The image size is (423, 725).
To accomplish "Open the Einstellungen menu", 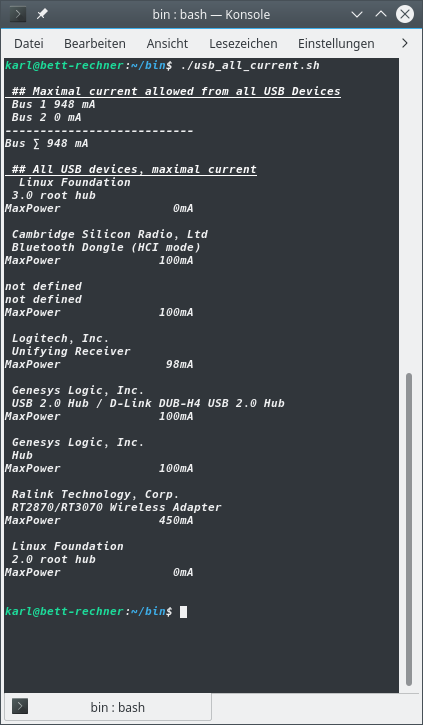I will (x=336, y=43).
